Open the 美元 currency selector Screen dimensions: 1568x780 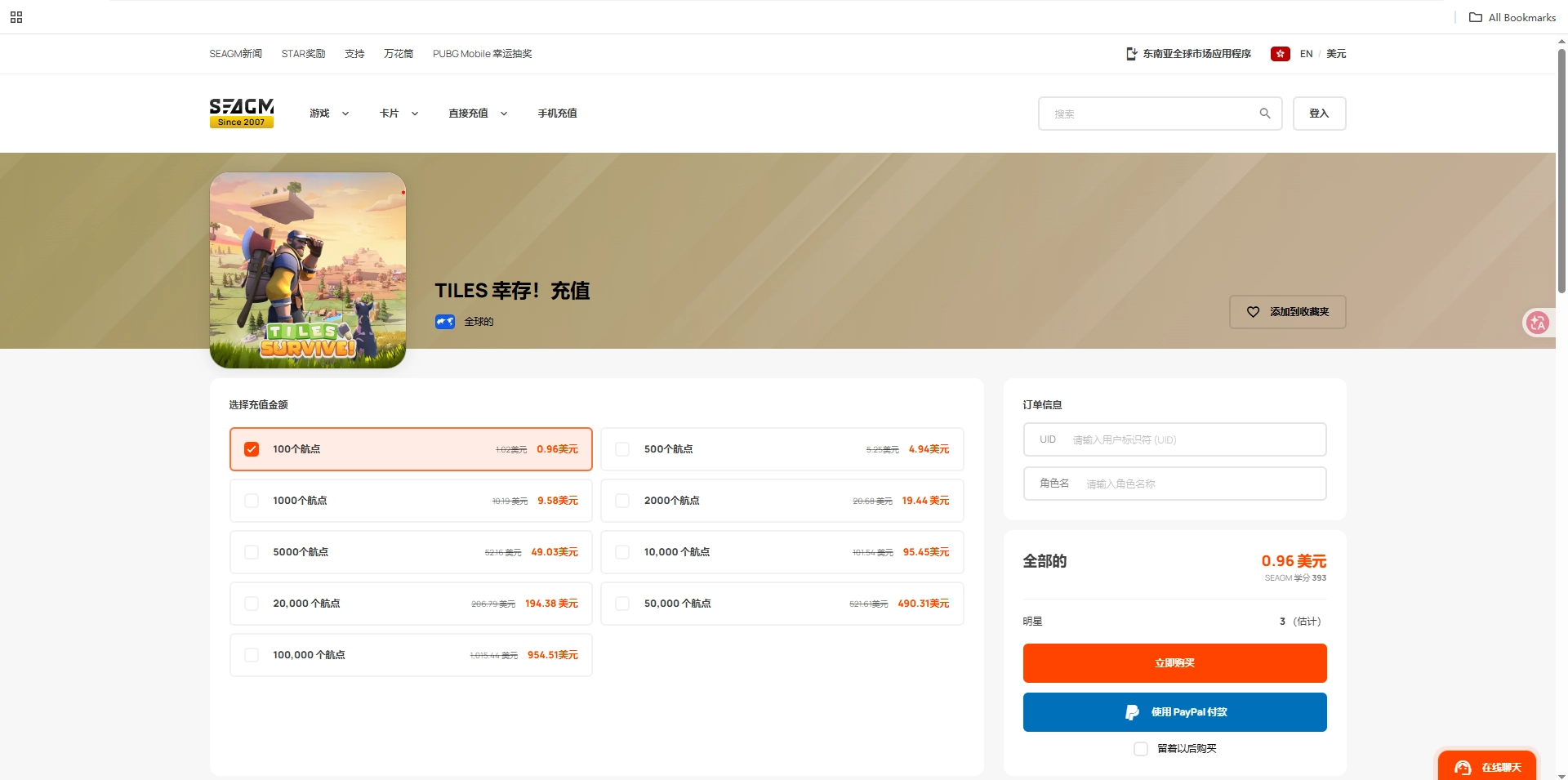click(1336, 54)
